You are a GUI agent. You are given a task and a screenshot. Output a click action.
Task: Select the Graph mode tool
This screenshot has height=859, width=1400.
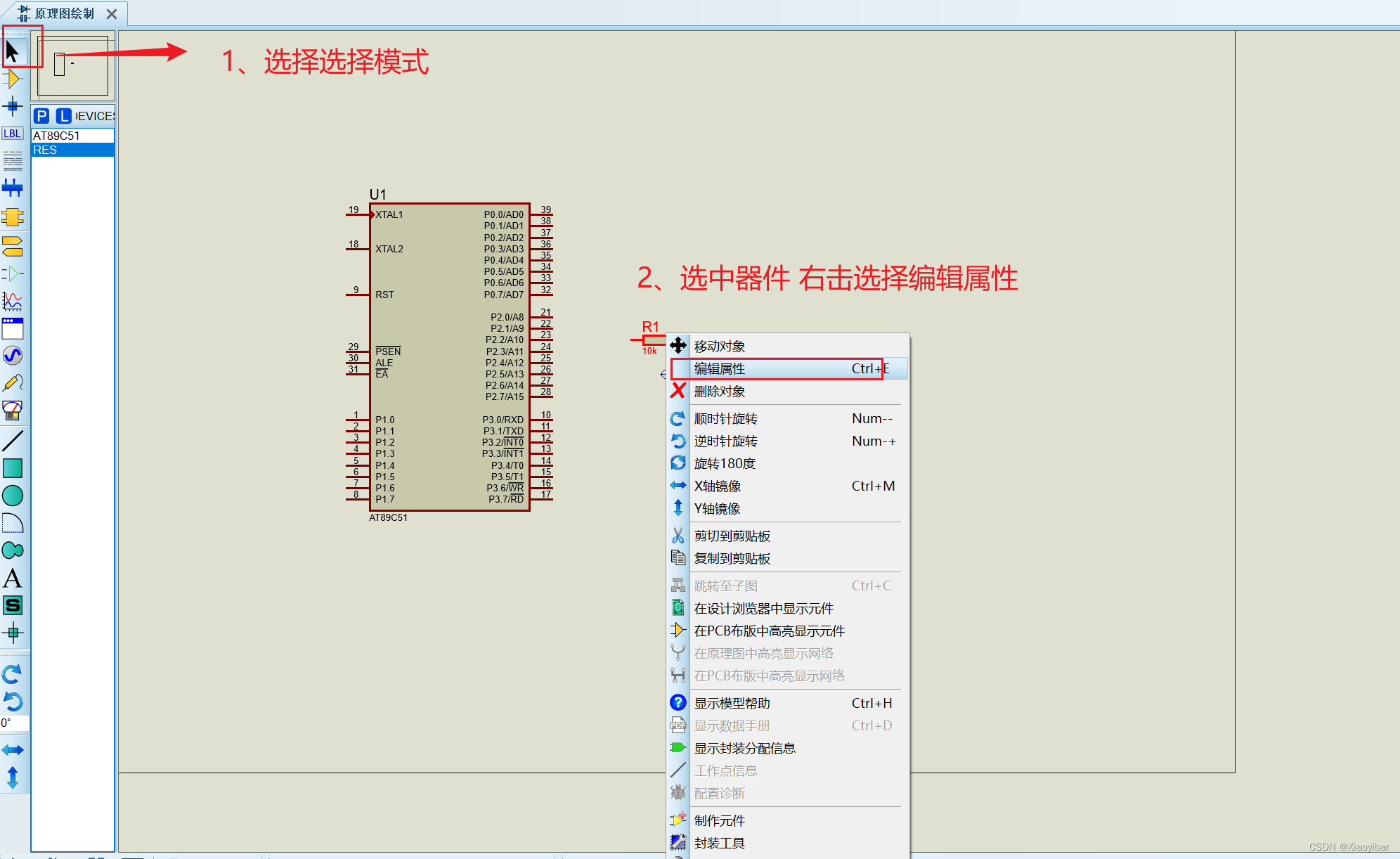coord(13,301)
